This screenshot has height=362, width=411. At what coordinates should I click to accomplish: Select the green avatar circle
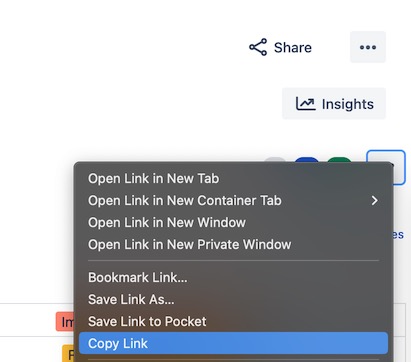[x=339, y=160]
